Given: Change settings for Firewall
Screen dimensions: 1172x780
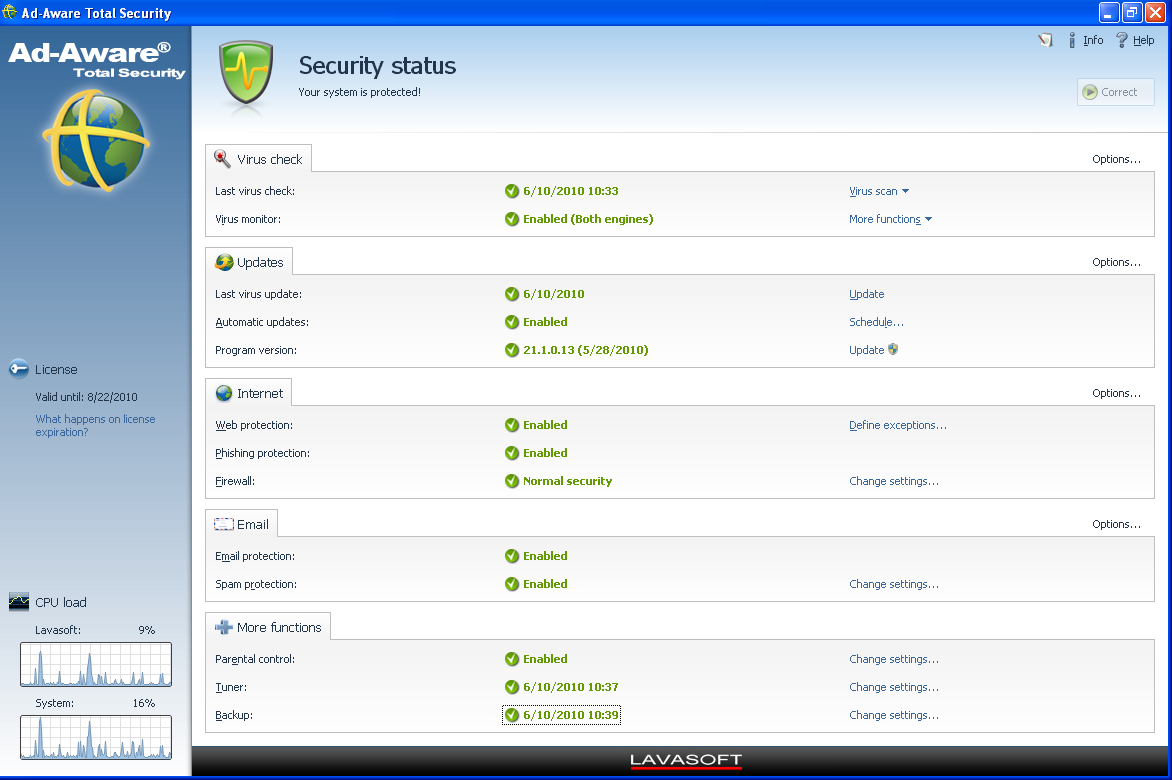Looking at the screenshot, I should coord(894,481).
